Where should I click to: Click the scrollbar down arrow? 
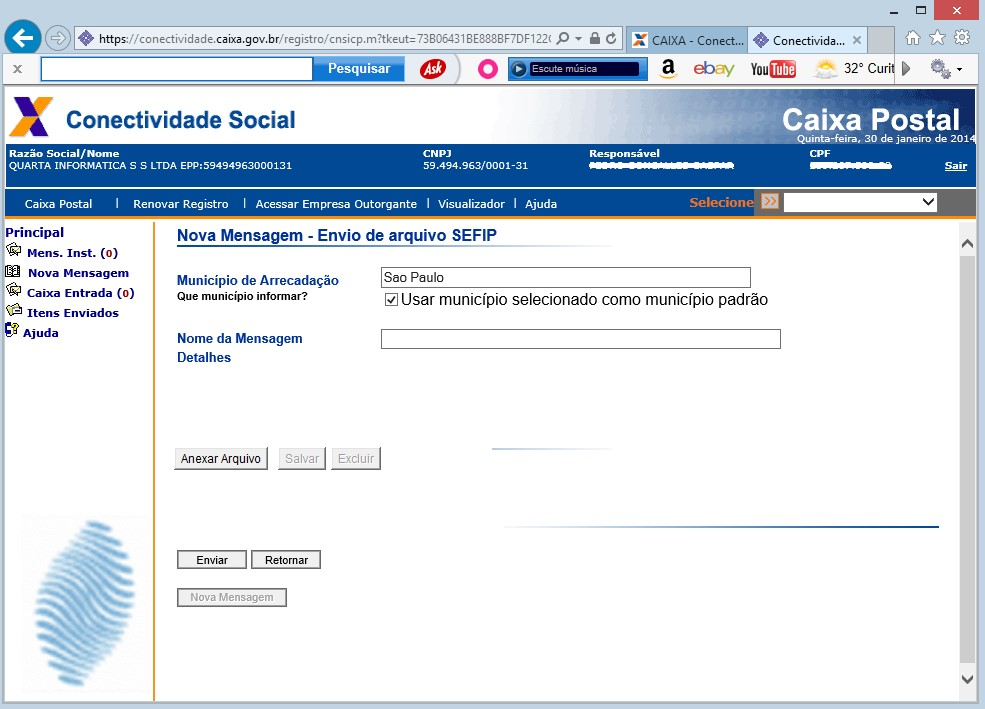967,679
